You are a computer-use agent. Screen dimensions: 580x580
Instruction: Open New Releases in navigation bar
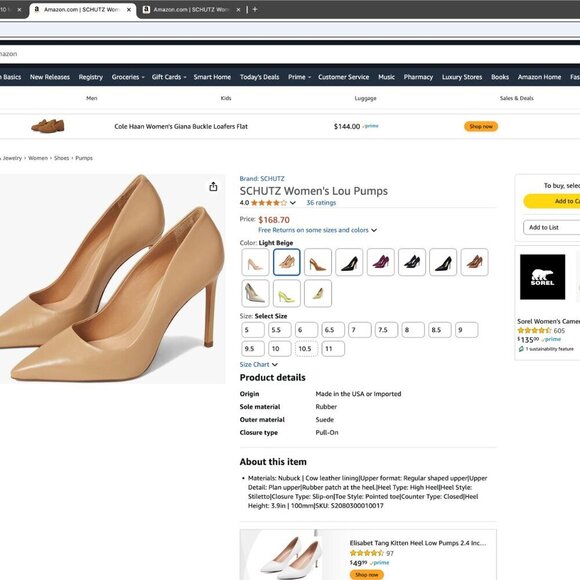pyautogui.click(x=50, y=77)
